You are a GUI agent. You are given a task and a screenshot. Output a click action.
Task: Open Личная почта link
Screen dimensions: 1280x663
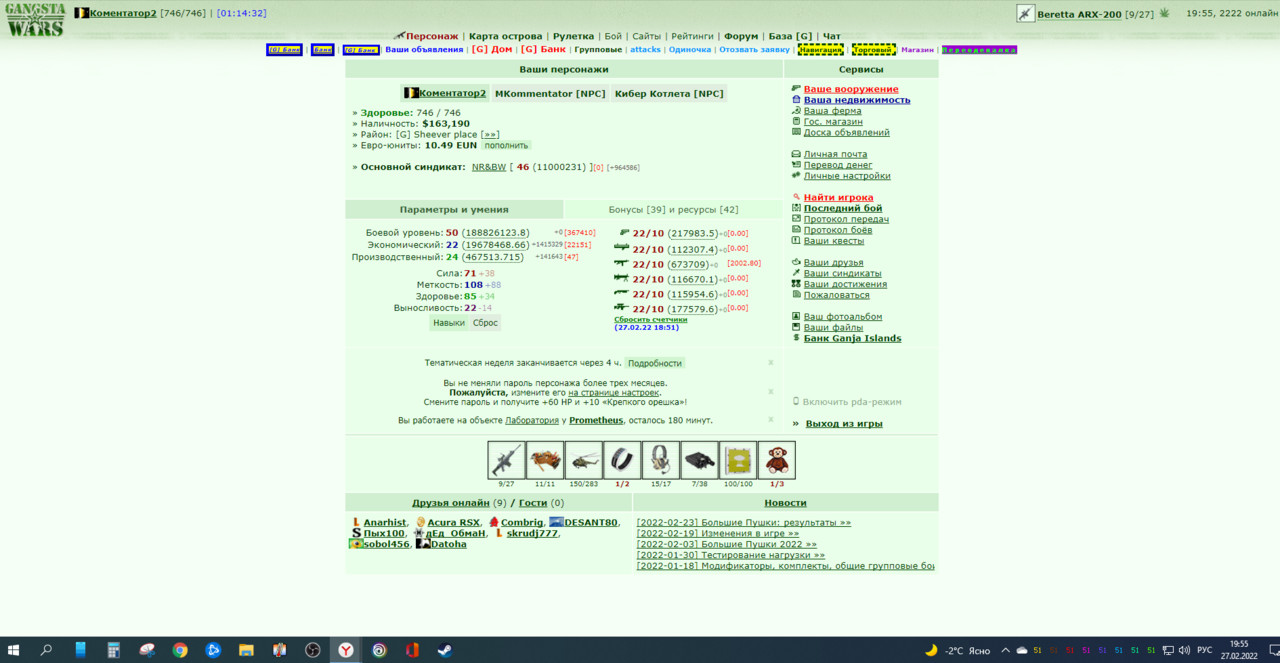[836, 154]
